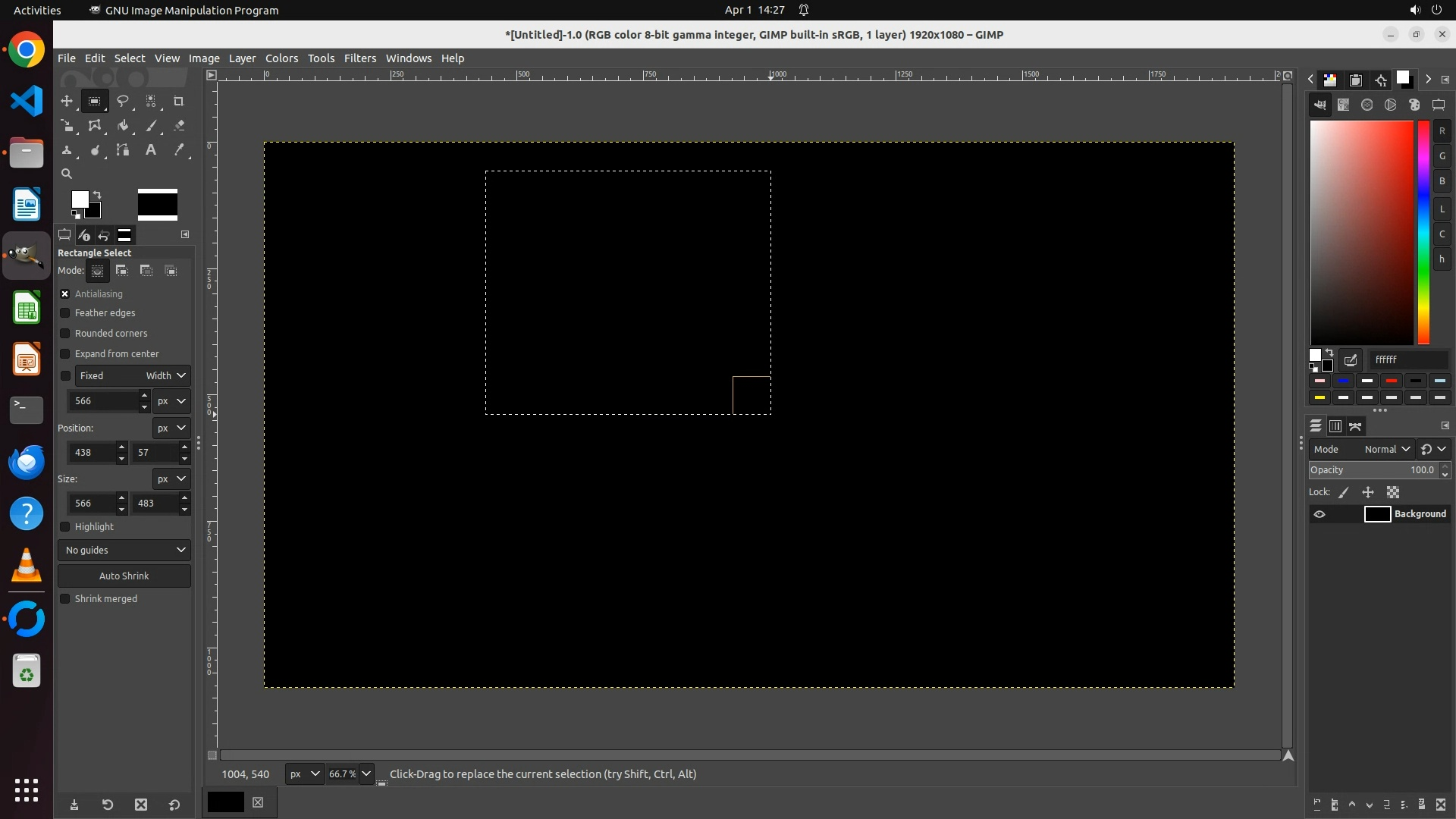
Task: Select the Move tool
Action: (67, 101)
